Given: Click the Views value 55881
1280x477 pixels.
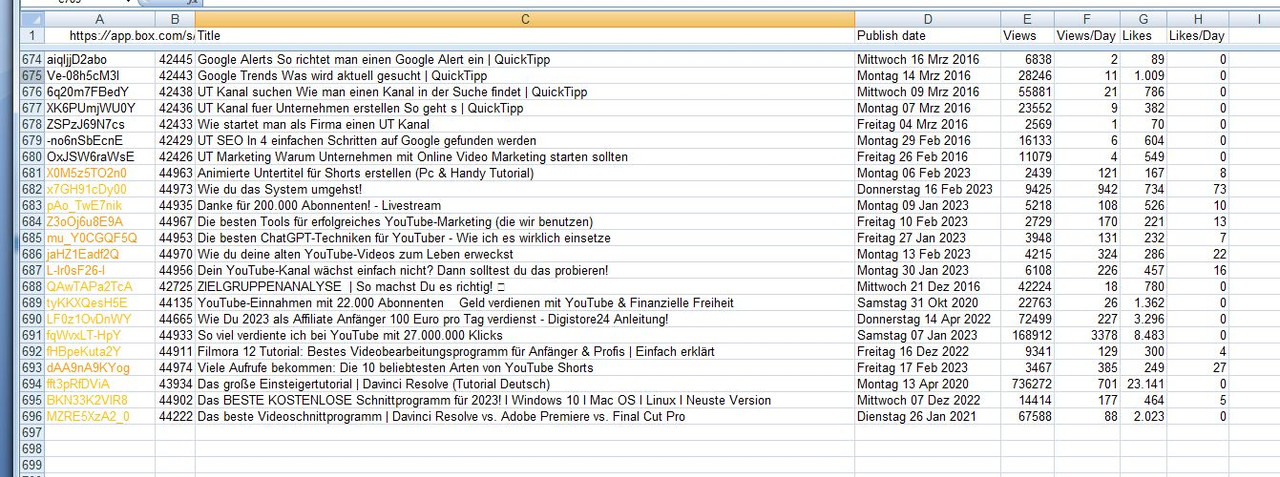Looking at the screenshot, I should tap(1035, 92).
